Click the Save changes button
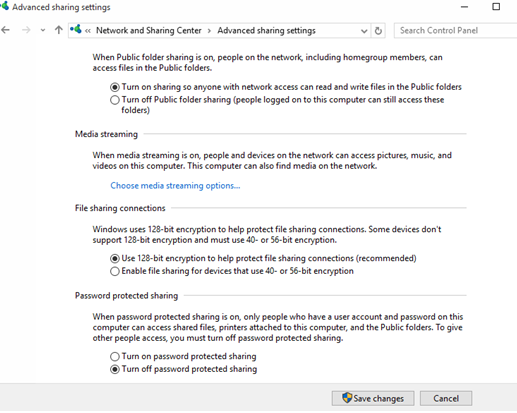The width and height of the screenshot is (517, 413). tap(373, 398)
